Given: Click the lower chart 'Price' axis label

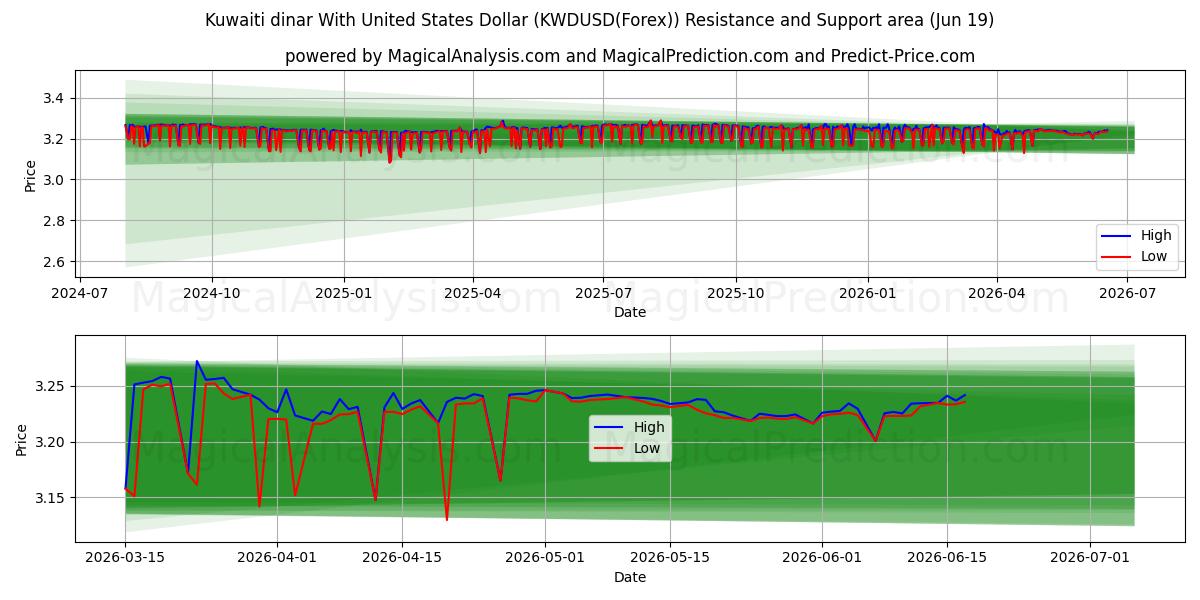Looking at the screenshot, I should 22,439.
